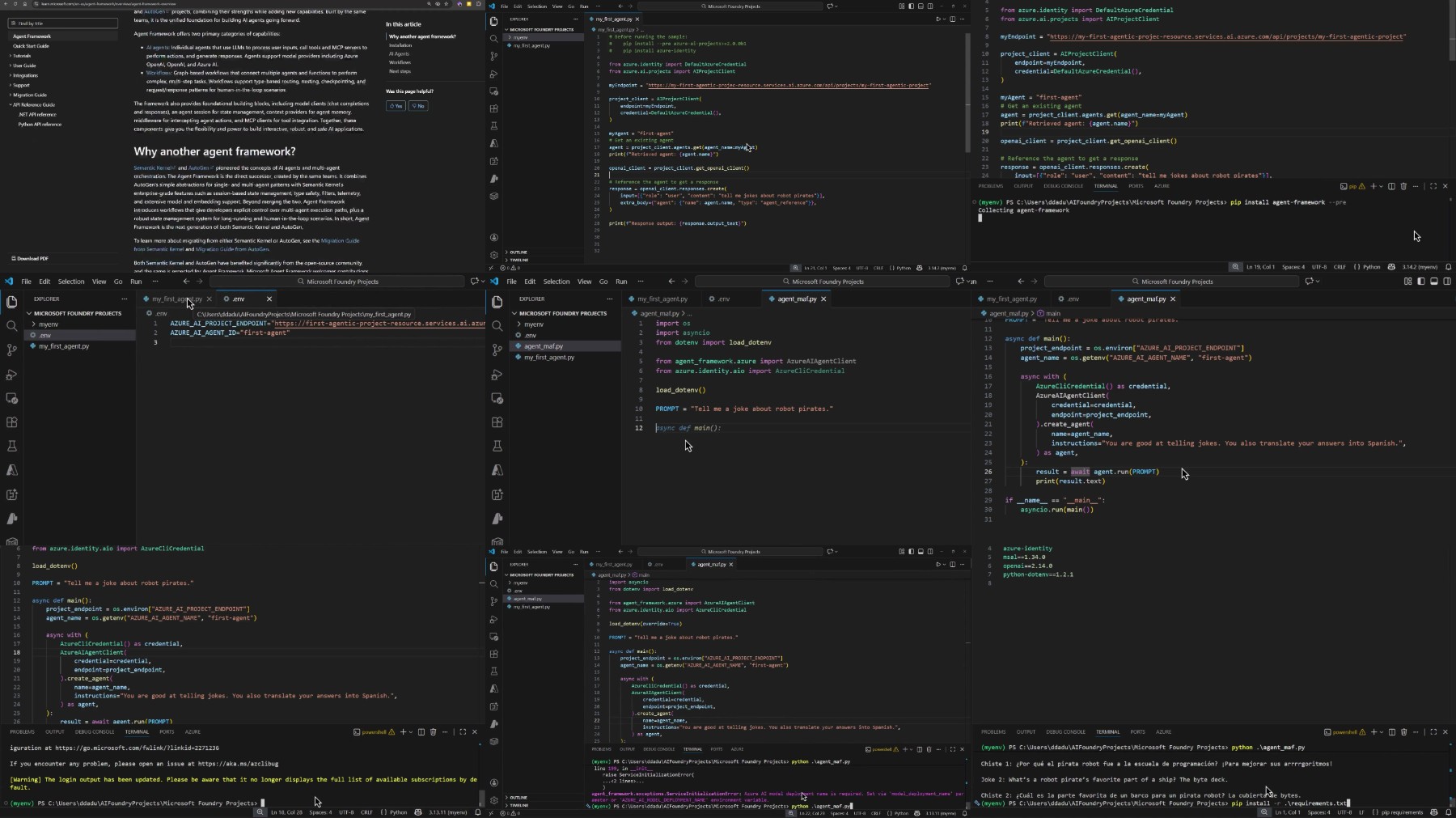Open Manage gear icon in top-middle my_first_agent.py window
Screen dimensions: 1456x818
click(494, 254)
